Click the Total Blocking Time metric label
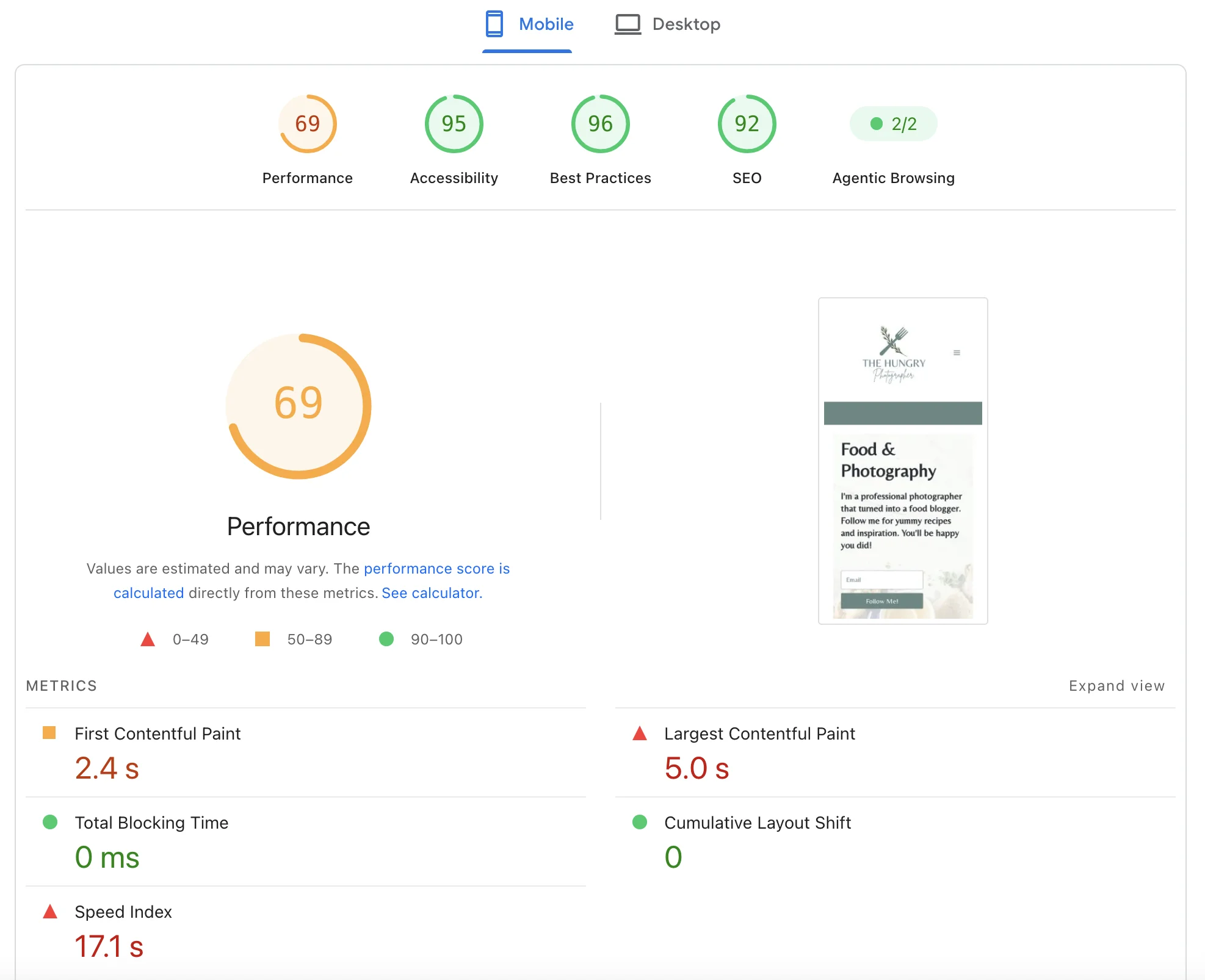 [x=151, y=823]
